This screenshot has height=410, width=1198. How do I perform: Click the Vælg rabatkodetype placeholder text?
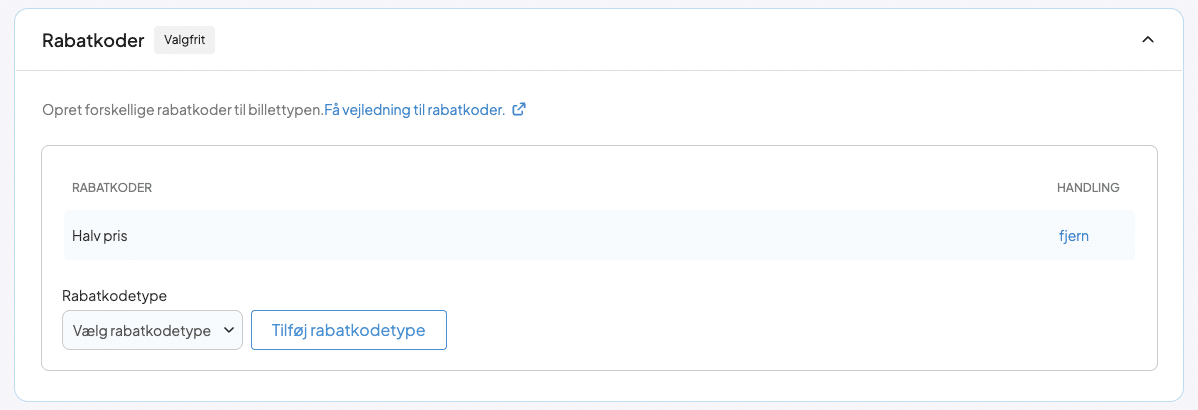click(x=141, y=330)
